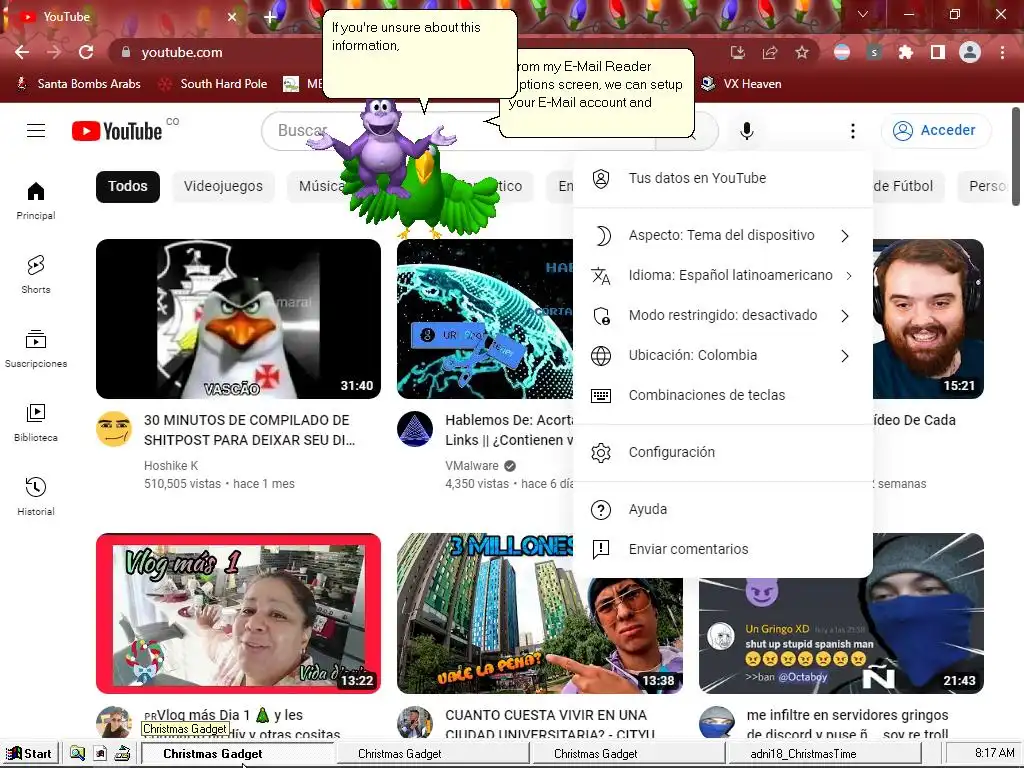
Task: Switch to first bold Christmas Gadget taskbar item
Action: click(238, 754)
